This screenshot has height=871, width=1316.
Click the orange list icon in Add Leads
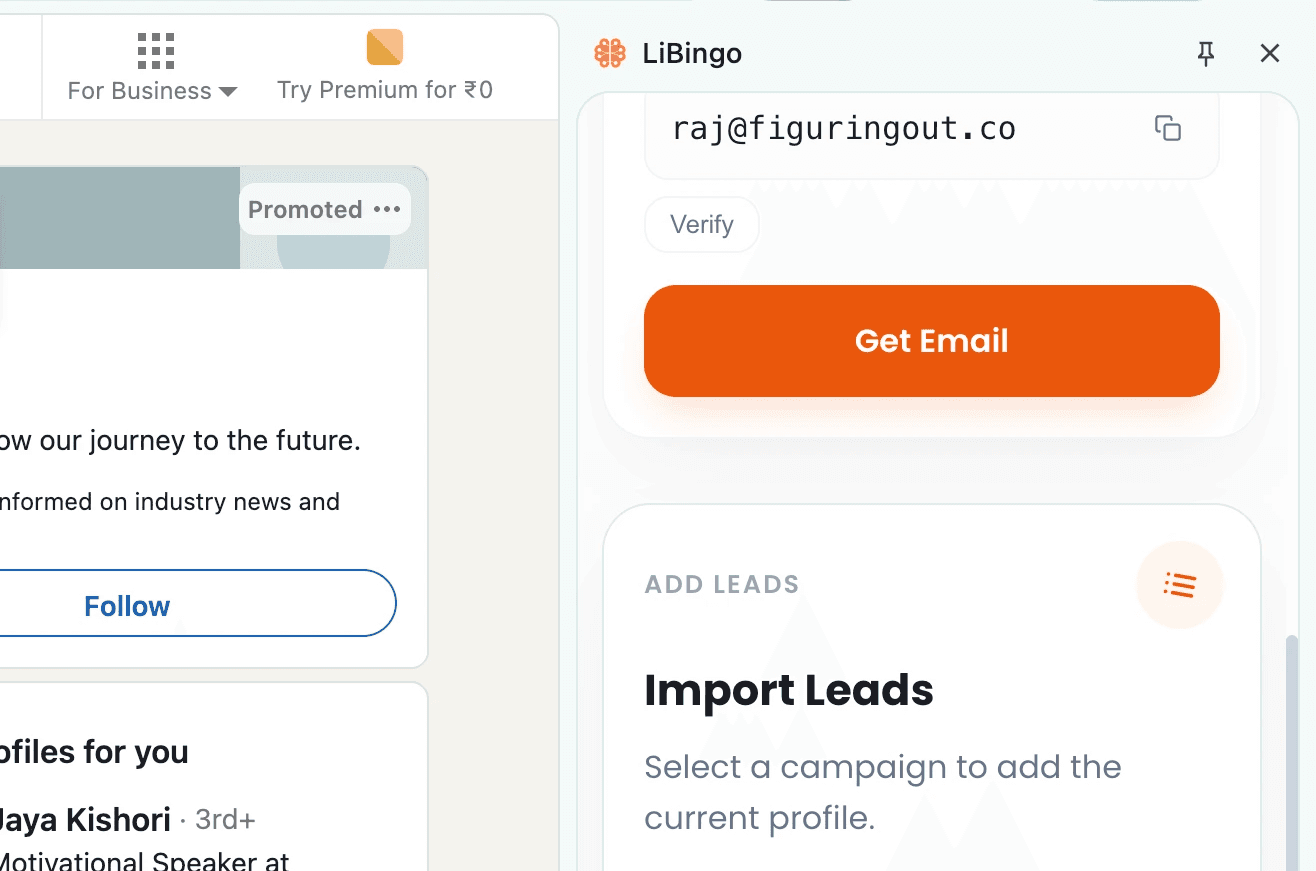click(1180, 585)
